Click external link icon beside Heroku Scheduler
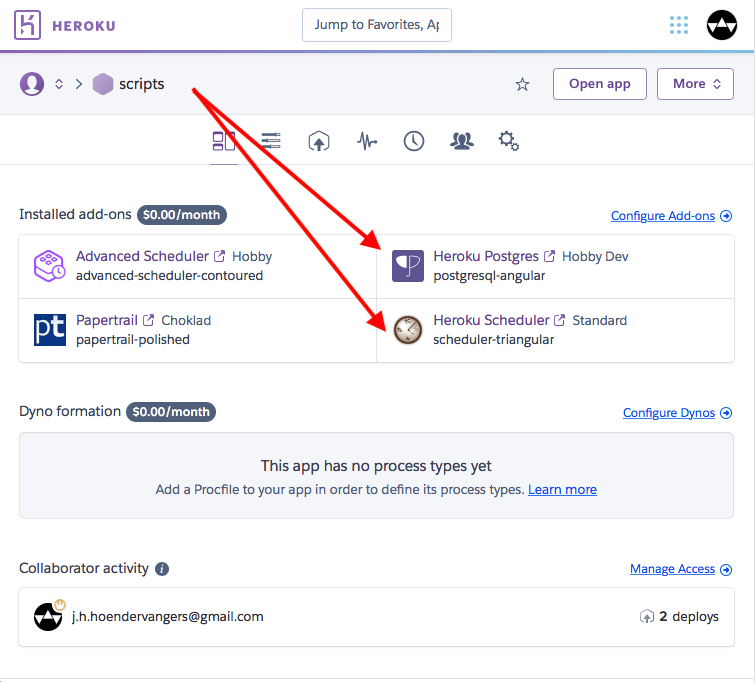Screen dimensions: 755x682 coord(559,320)
